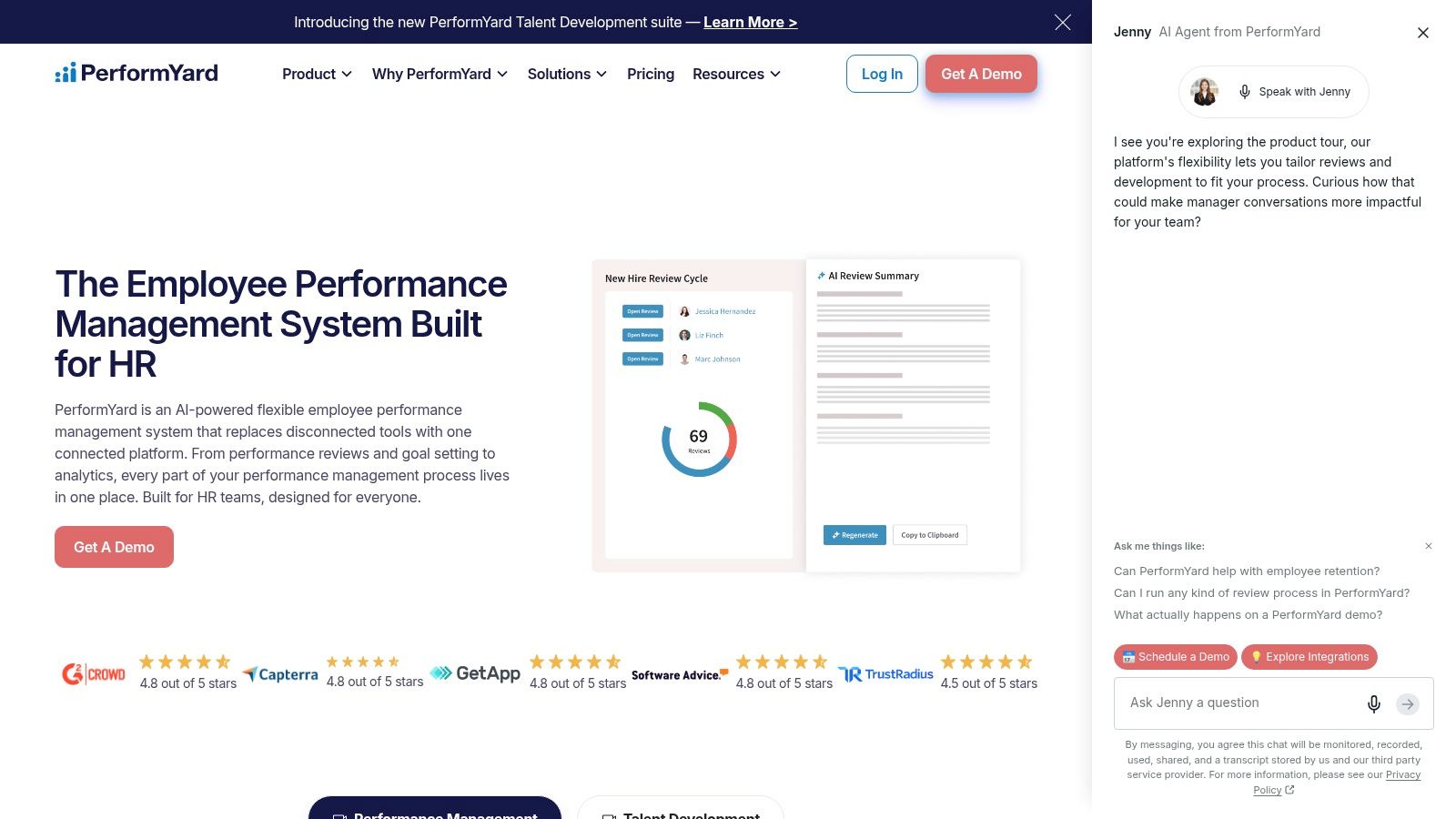Click Copy to Clipboard in preview

point(930,535)
